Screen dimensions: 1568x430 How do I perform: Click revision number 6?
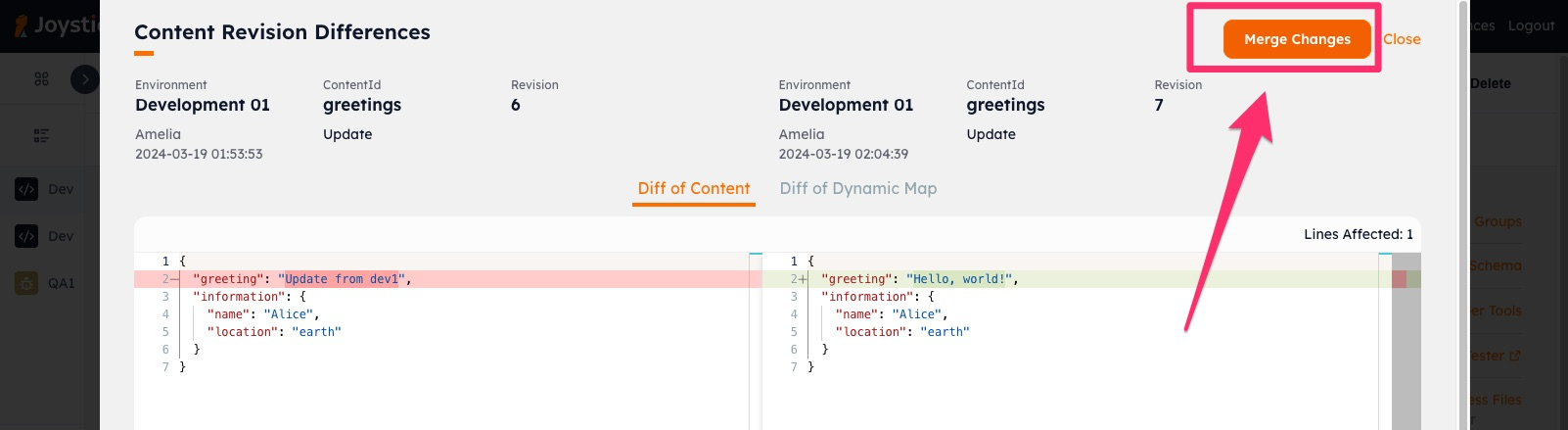tap(516, 105)
